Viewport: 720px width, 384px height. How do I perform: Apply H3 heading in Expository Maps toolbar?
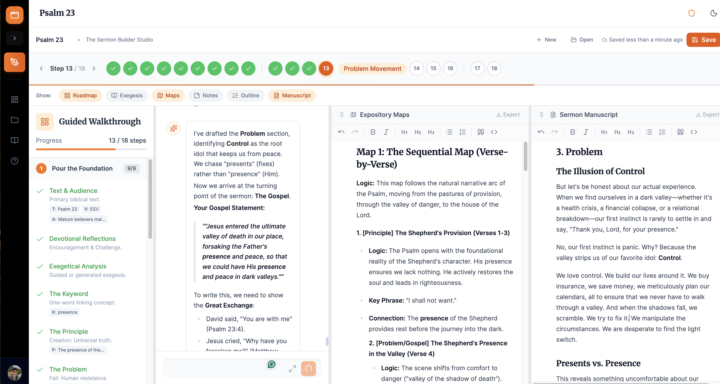[431, 132]
